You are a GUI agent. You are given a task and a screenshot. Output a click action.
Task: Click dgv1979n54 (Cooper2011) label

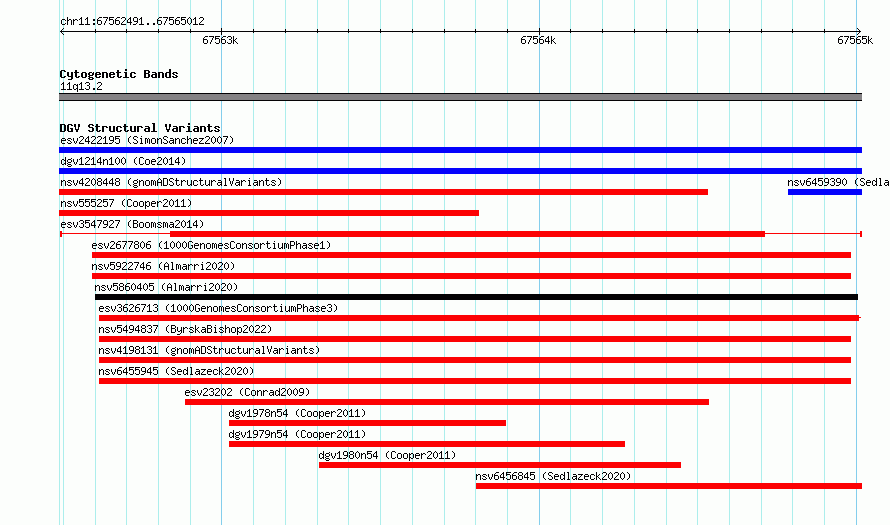[297, 434]
